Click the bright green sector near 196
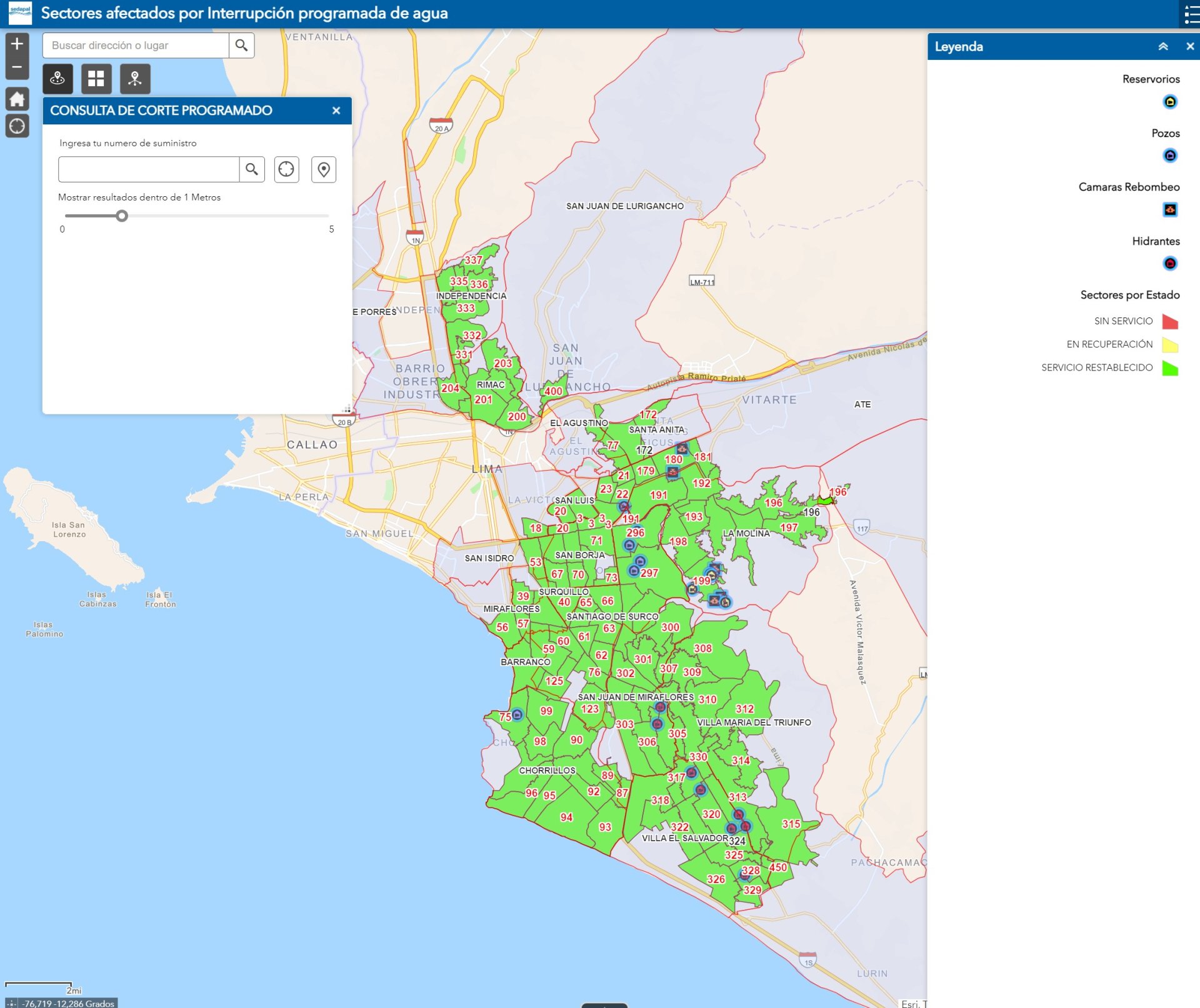 click(825, 500)
